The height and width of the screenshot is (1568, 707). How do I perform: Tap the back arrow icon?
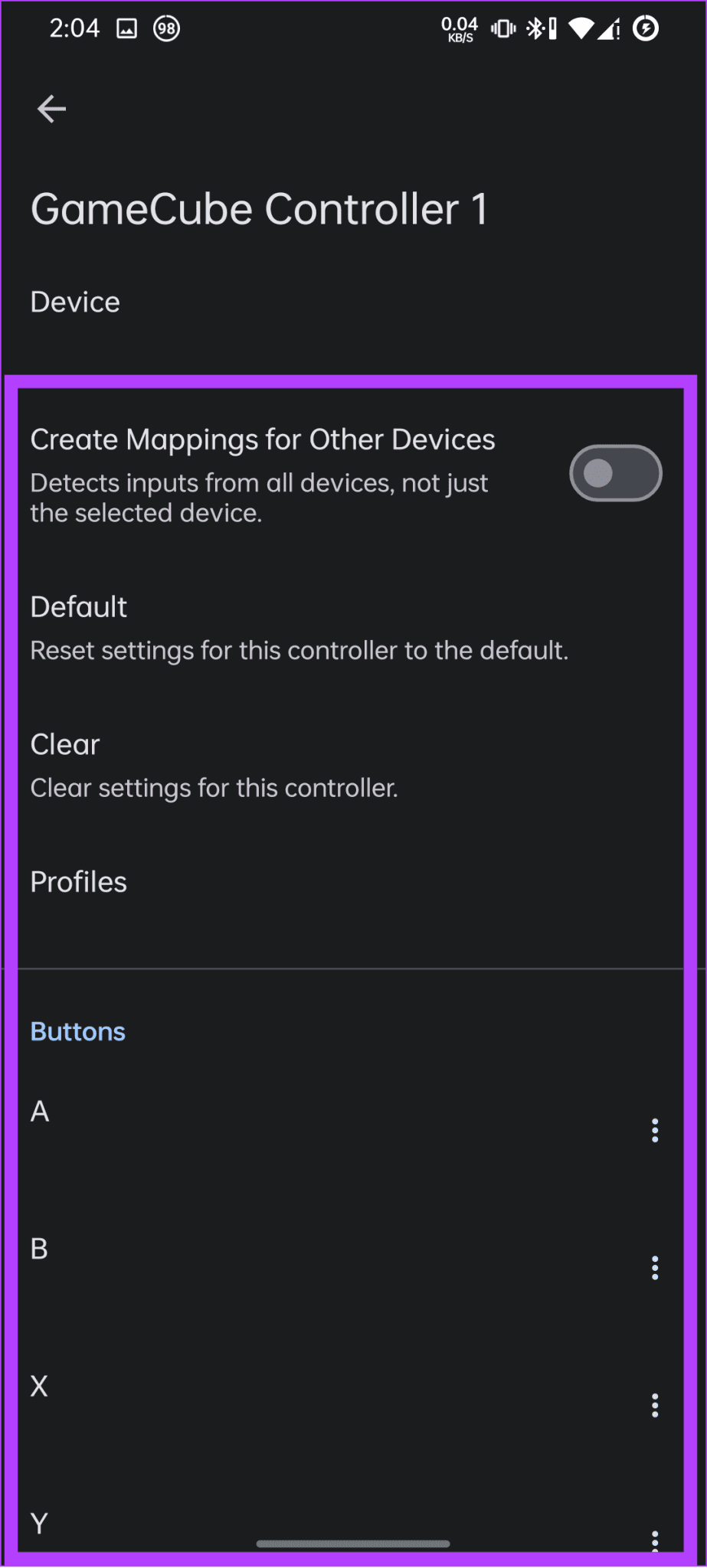pyautogui.click(x=51, y=109)
